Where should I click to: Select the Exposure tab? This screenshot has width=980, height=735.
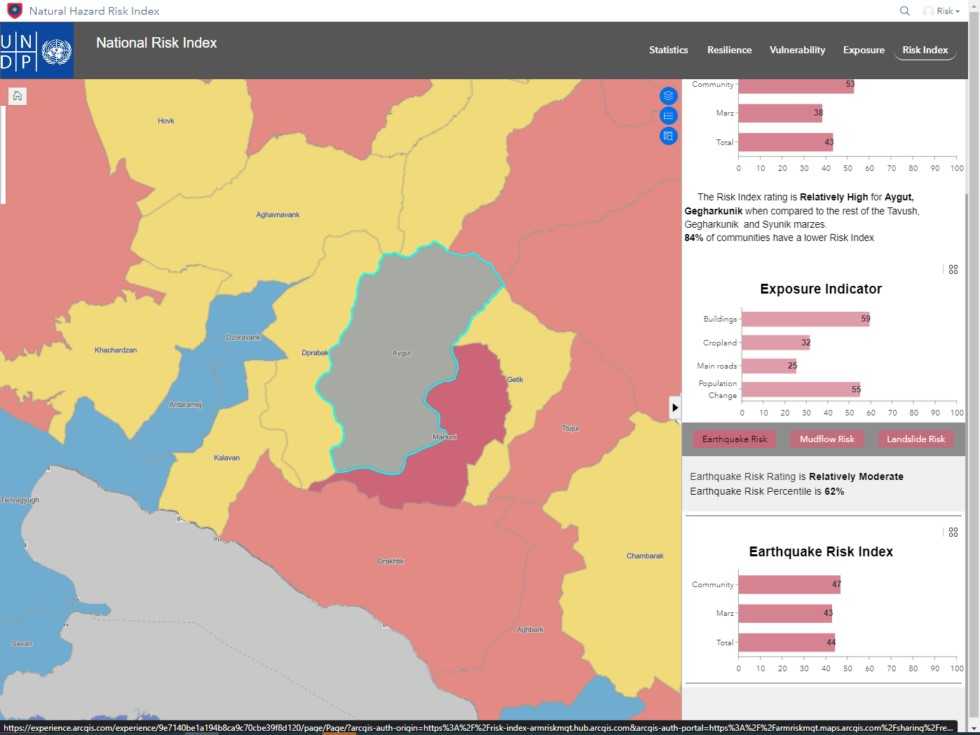(863, 50)
